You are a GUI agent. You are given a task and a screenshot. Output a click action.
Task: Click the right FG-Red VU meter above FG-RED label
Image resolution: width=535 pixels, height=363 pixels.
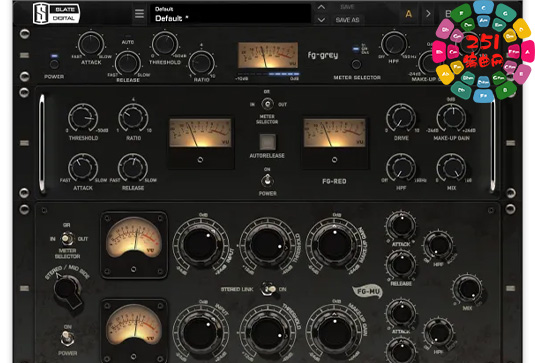click(334, 133)
